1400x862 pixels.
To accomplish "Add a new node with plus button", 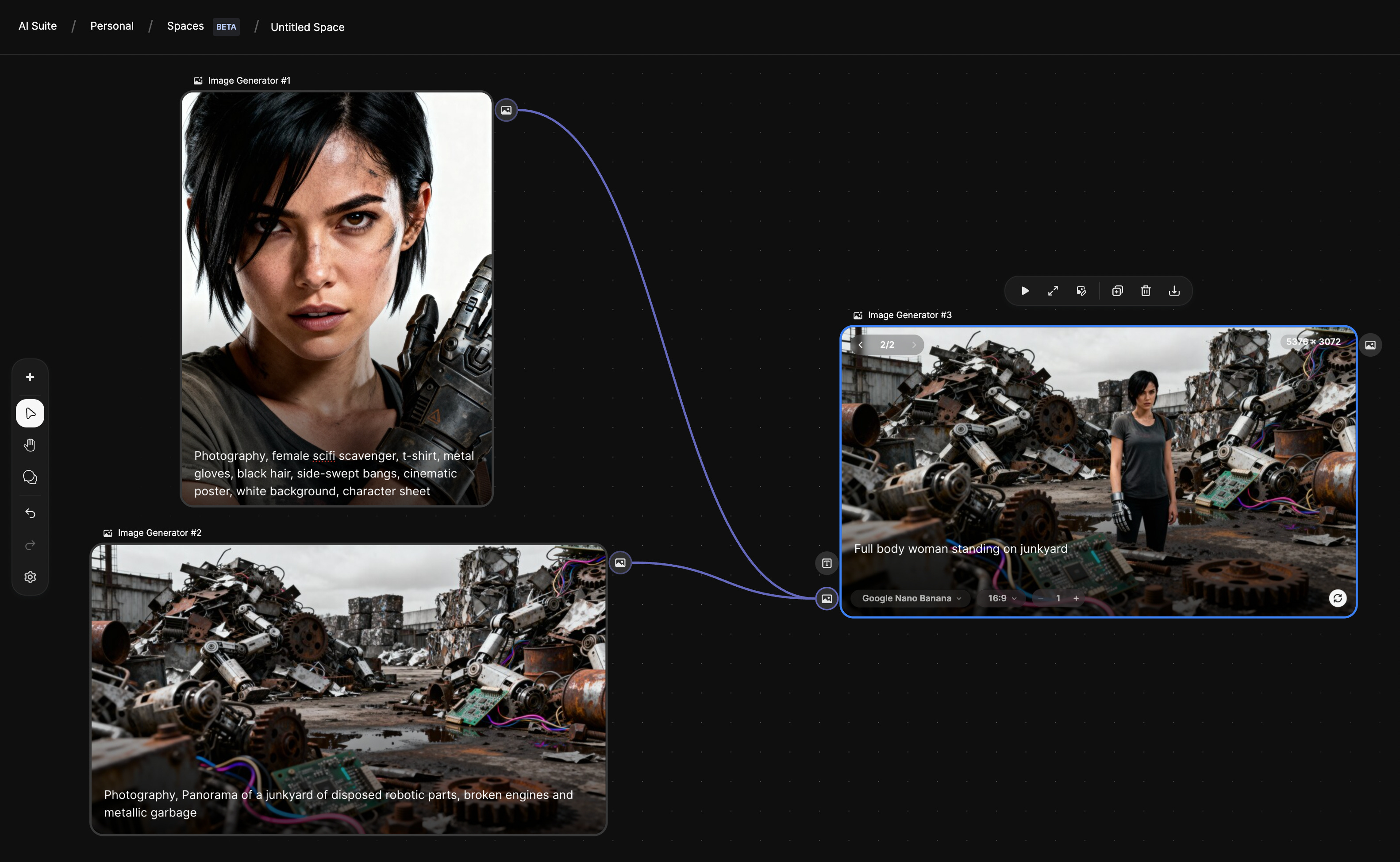I will (30, 377).
